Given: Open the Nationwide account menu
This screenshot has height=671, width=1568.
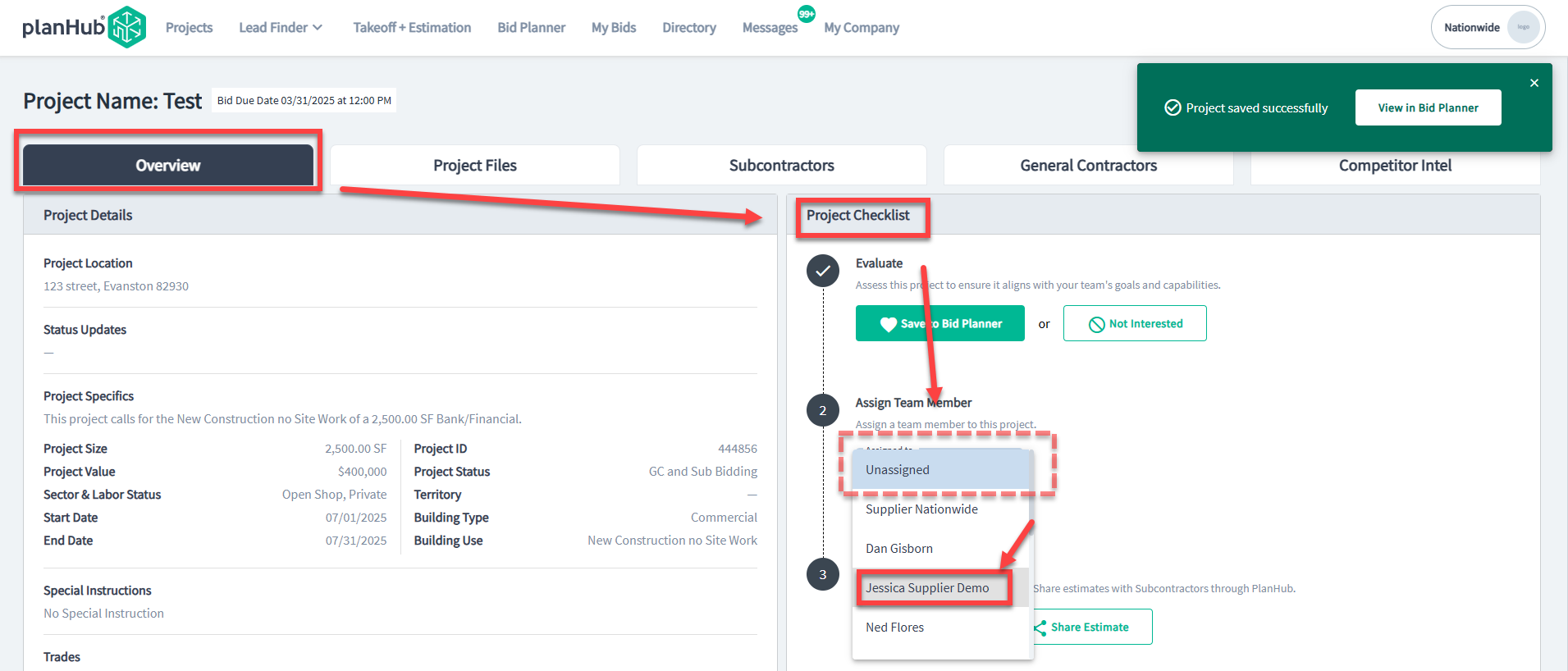Looking at the screenshot, I should point(1488,27).
